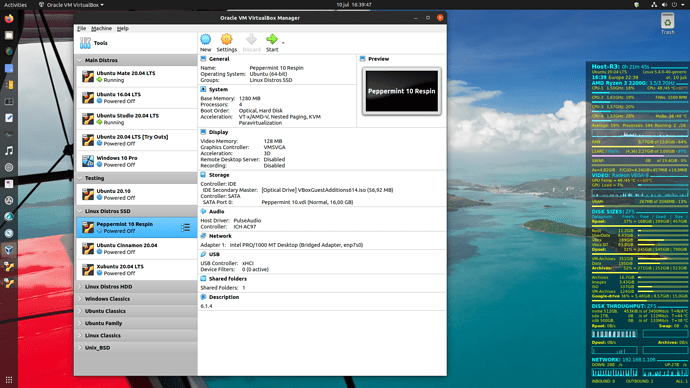Select Windows 10 Pro VM icon
690x388 pixels.
pos(88,161)
